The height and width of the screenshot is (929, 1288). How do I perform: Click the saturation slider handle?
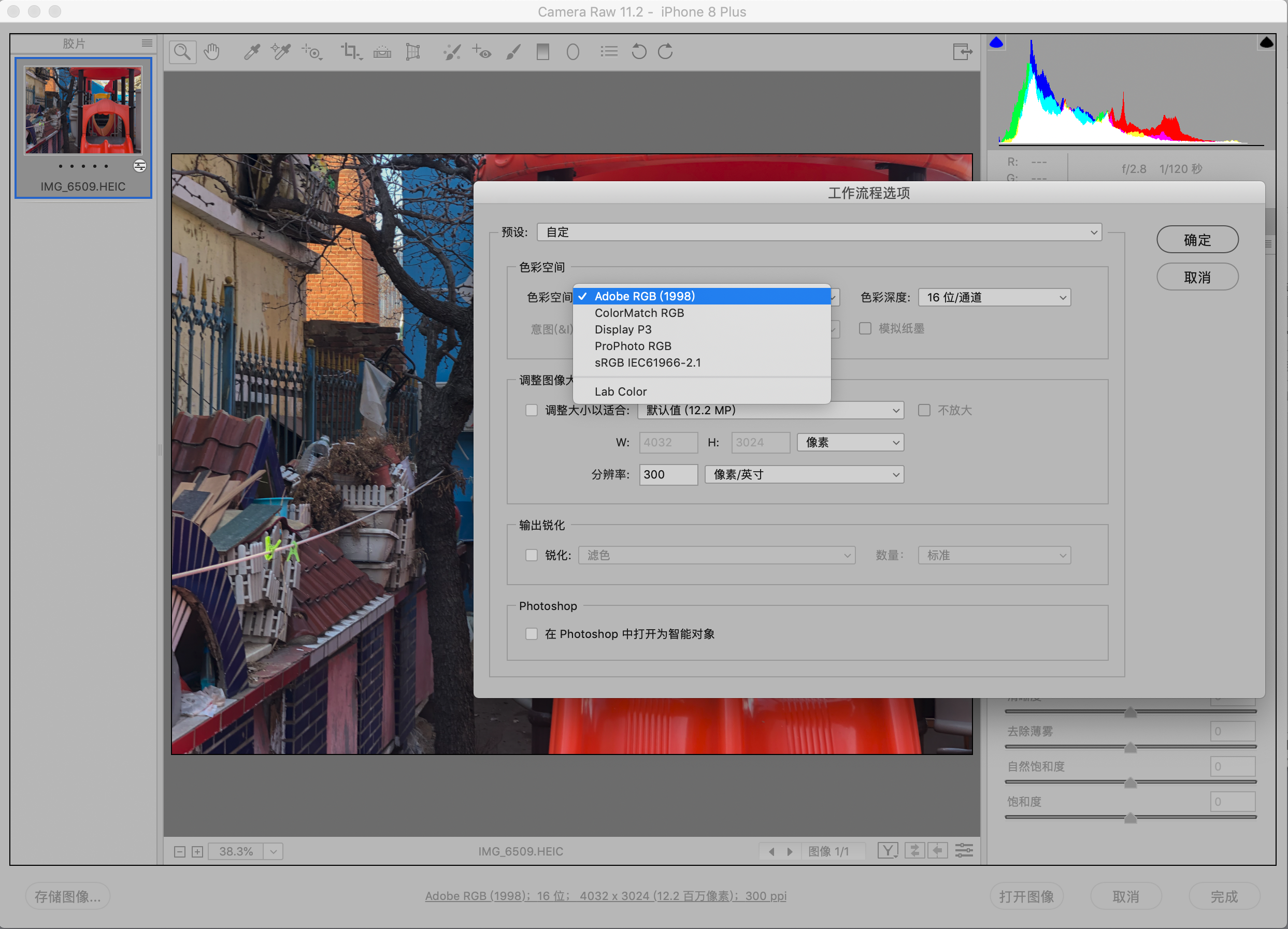(1130, 818)
